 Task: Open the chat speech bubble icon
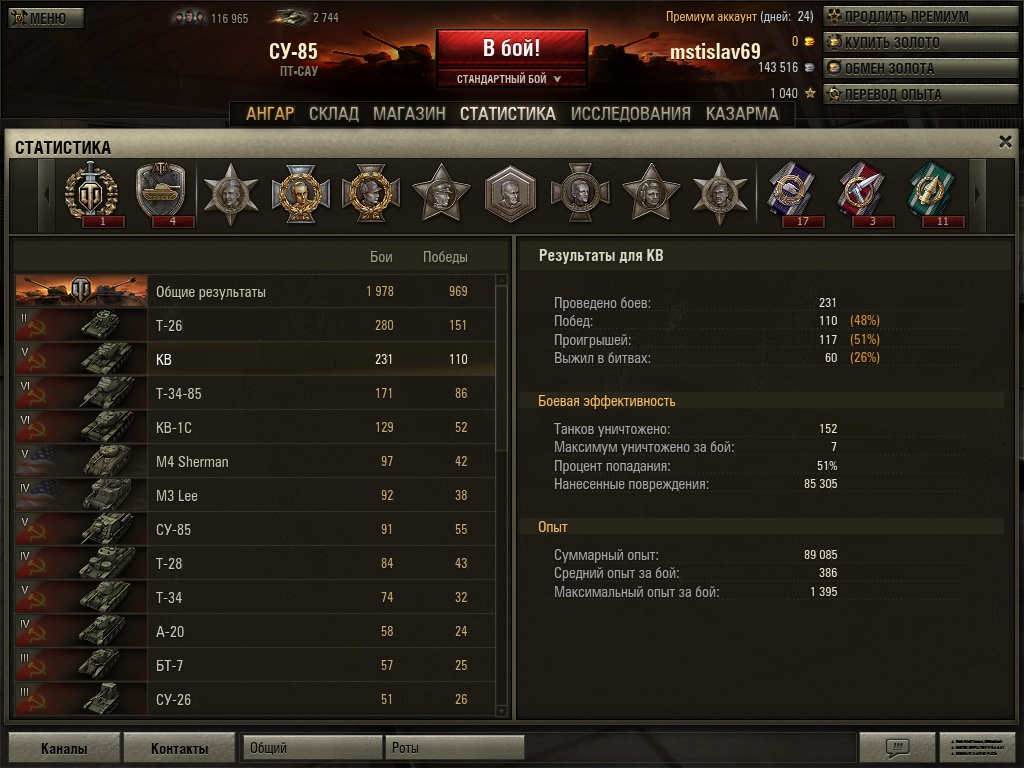[x=897, y=747]
